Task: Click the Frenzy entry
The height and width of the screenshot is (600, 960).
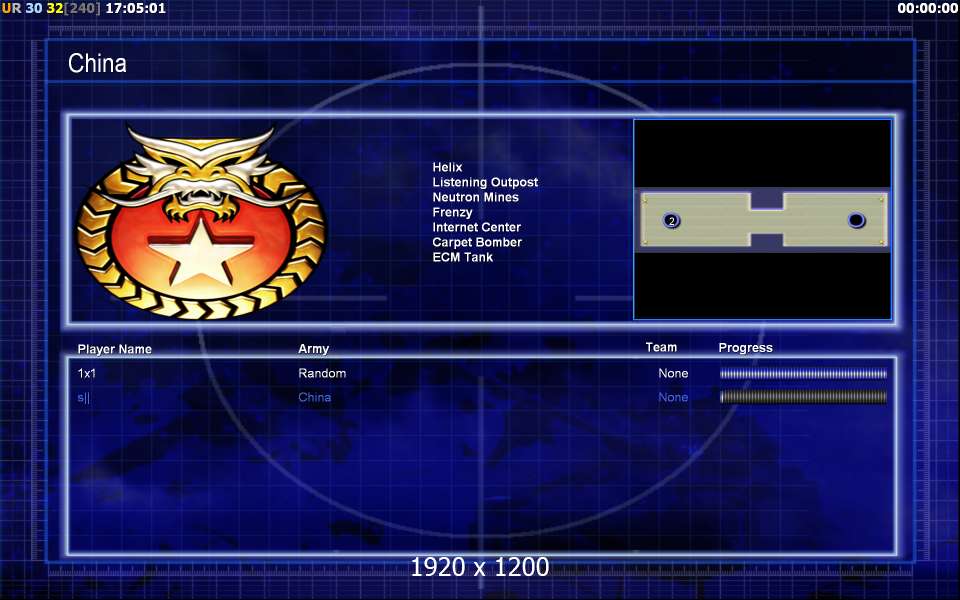Action: coord(452,212)
